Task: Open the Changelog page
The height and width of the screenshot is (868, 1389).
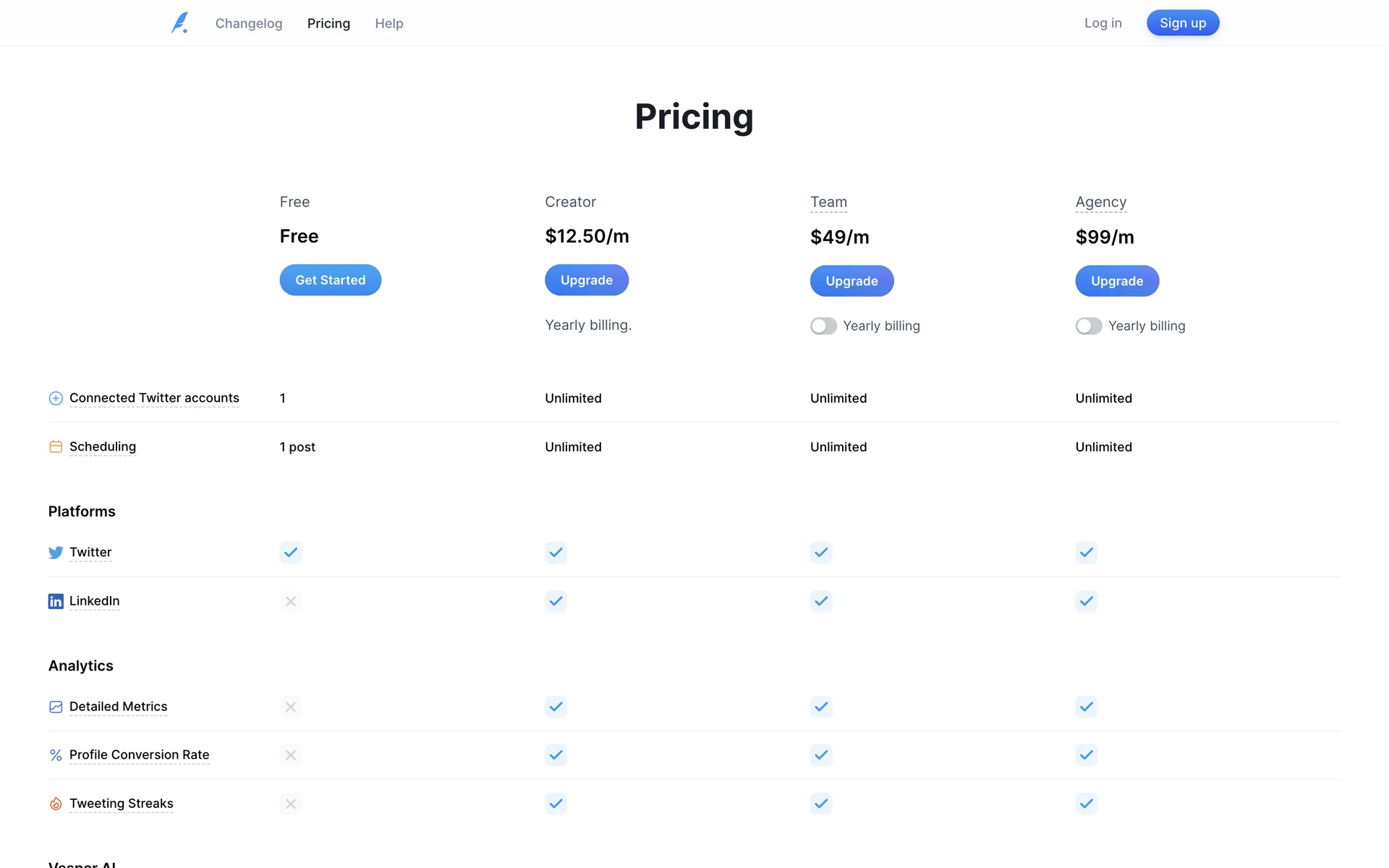Action: pyautogui.click(x=249, y=23)
